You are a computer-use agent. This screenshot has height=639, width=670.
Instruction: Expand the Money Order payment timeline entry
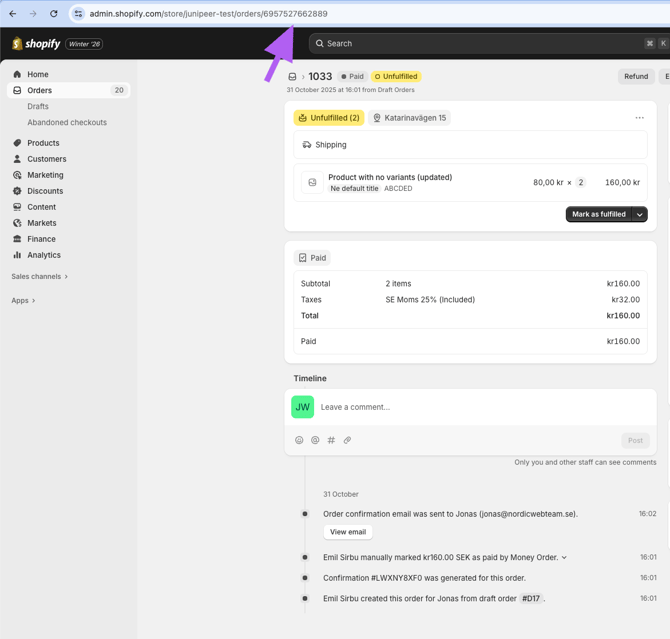click(564, 558)
